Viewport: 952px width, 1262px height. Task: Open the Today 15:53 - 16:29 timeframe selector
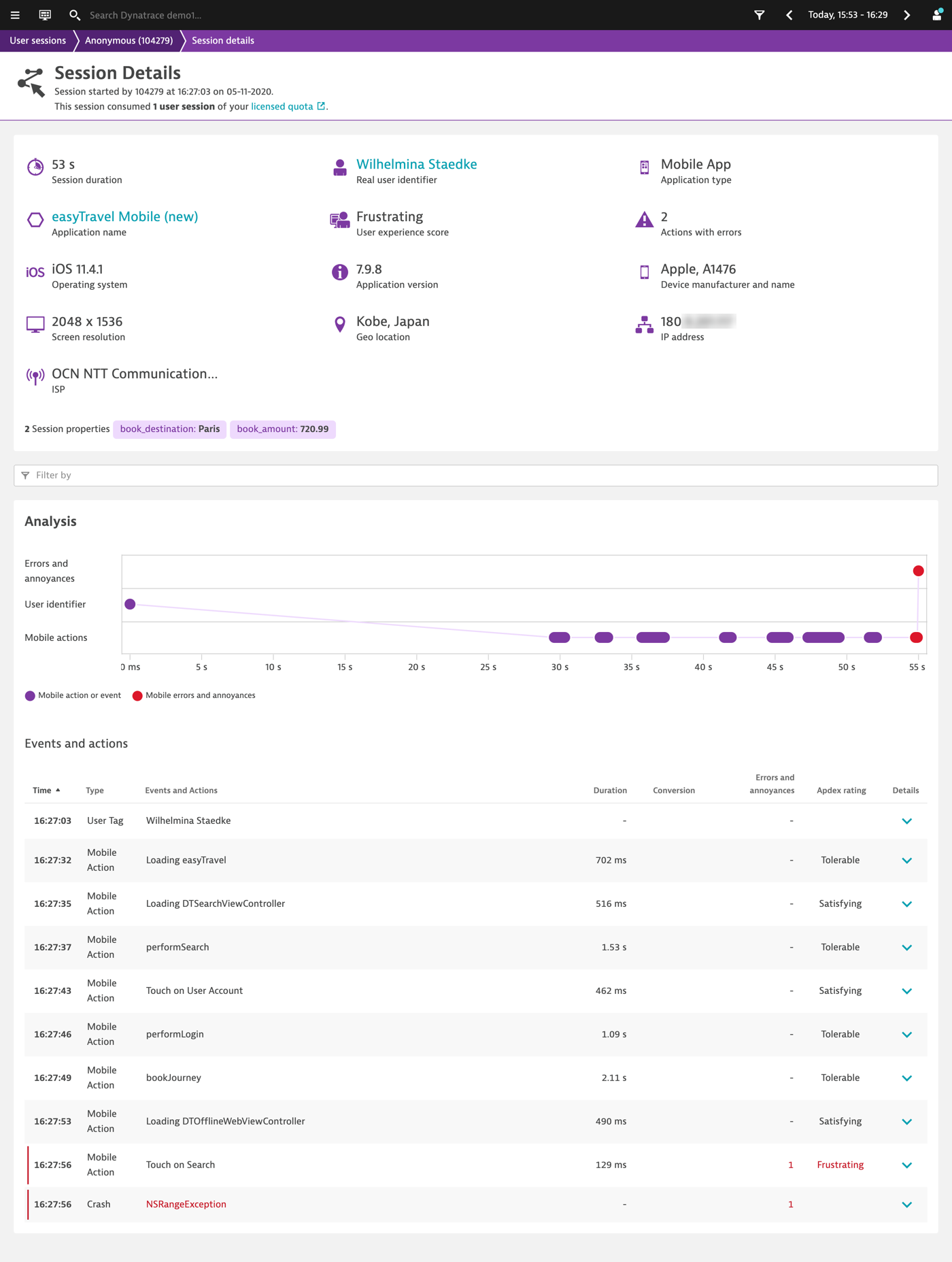tap(847, 15)
